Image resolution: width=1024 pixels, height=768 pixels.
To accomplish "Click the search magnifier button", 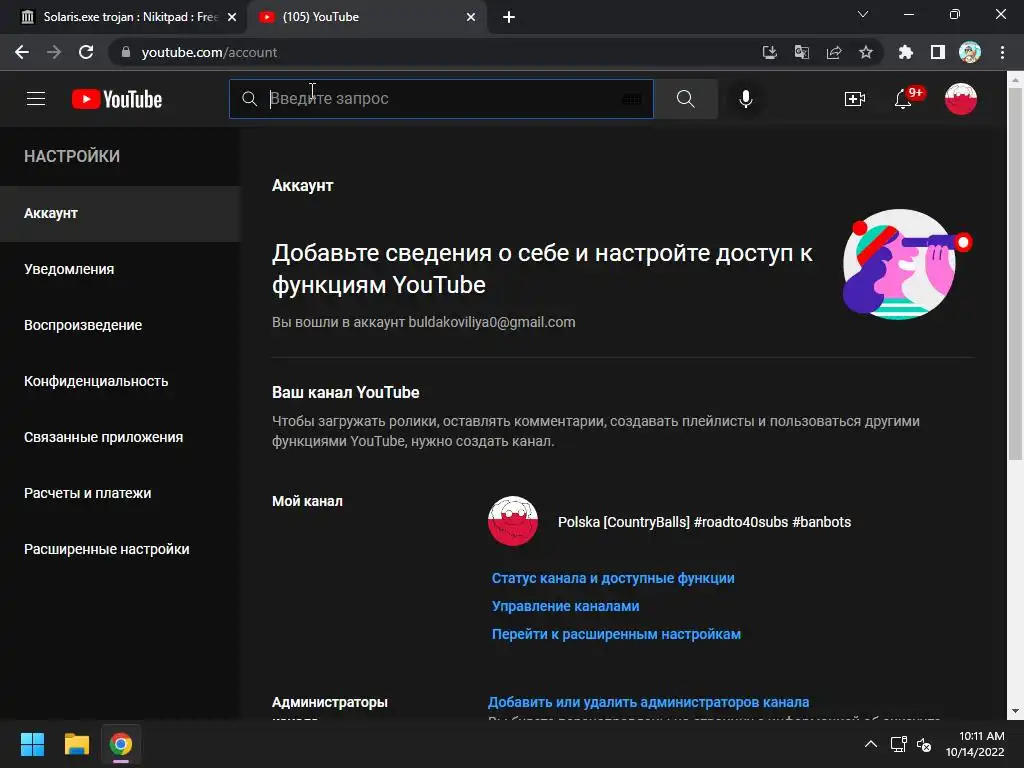I will 686,99.
